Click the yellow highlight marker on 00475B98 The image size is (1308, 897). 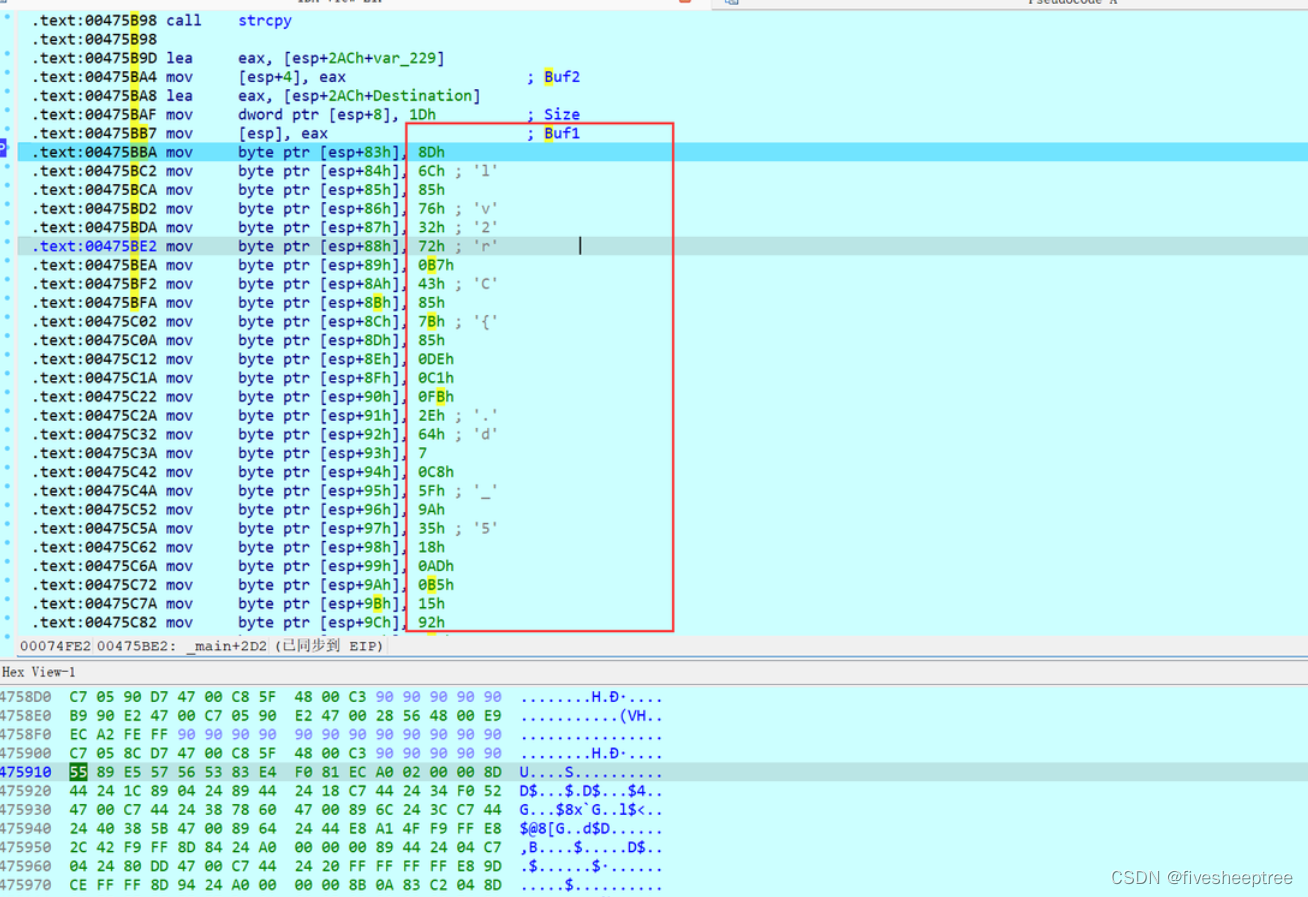(132, 20)
